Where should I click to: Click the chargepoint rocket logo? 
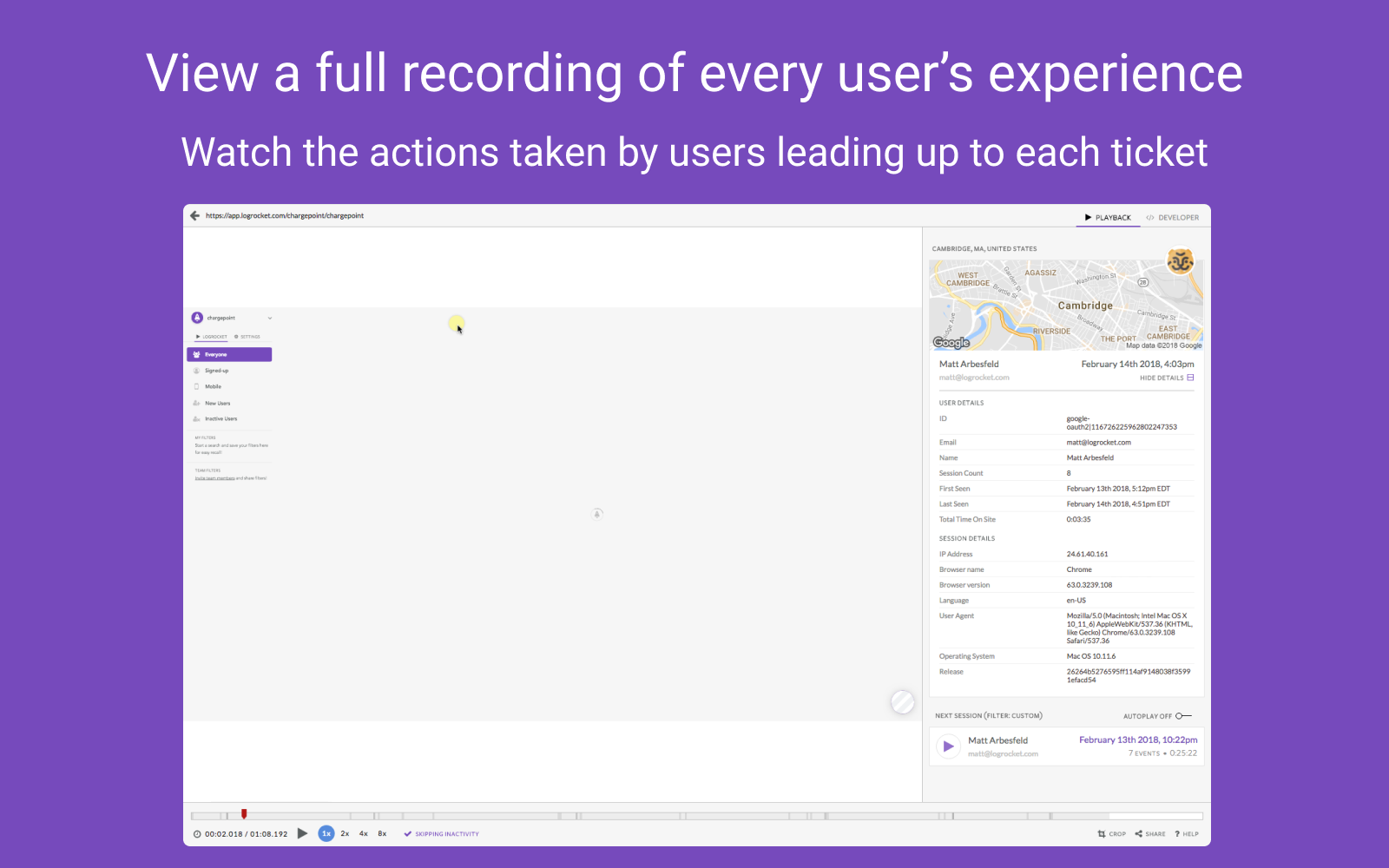(x=197, y=318)
